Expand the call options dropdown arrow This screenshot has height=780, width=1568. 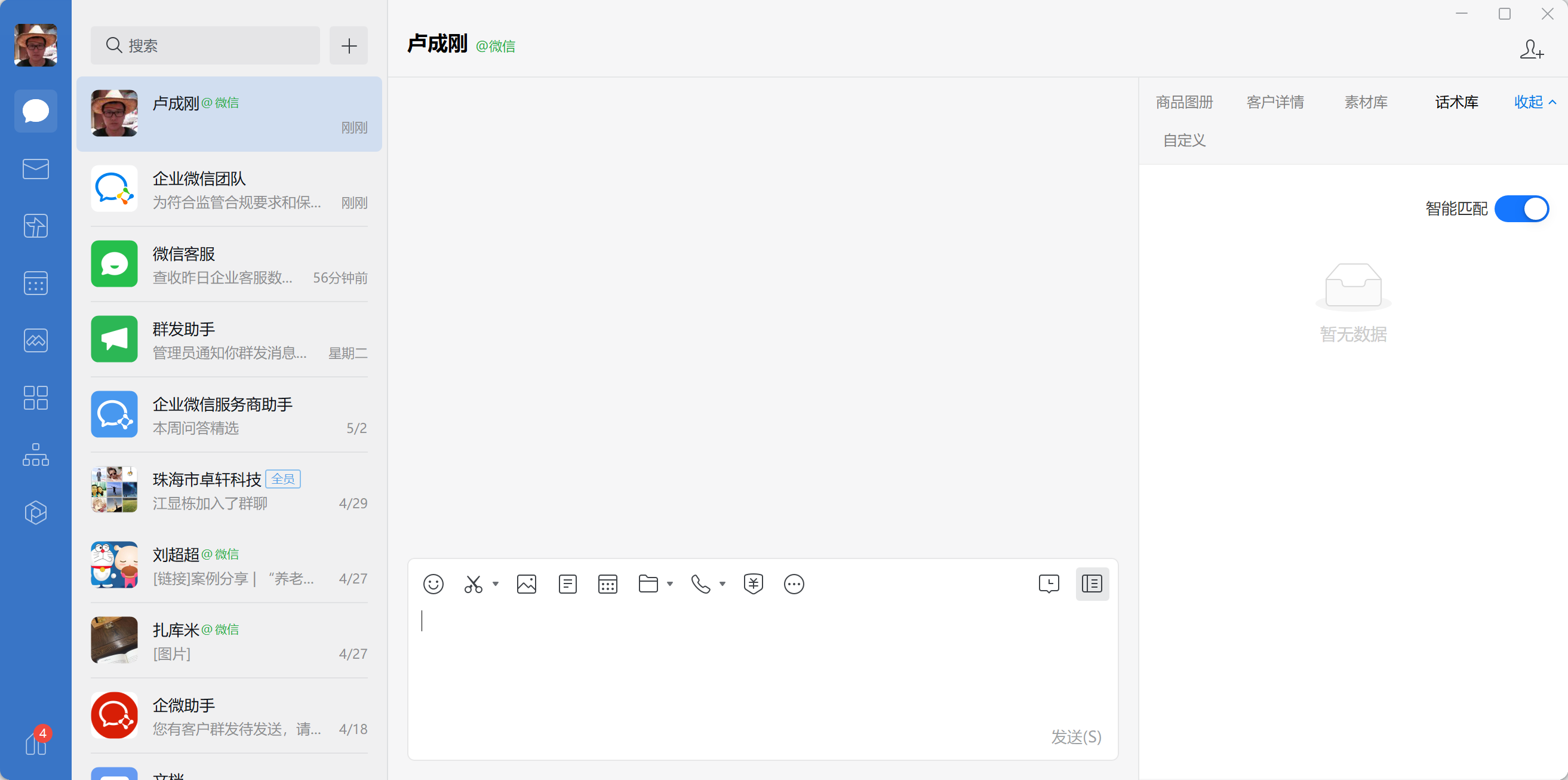pos(722,584)
